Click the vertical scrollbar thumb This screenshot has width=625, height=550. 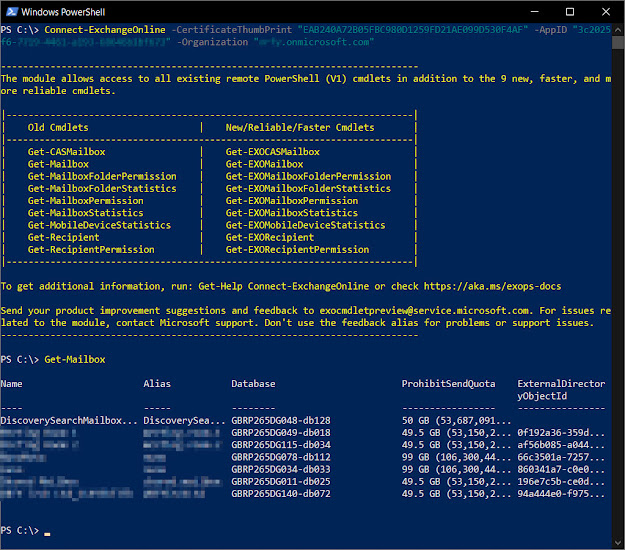point(618,42)
